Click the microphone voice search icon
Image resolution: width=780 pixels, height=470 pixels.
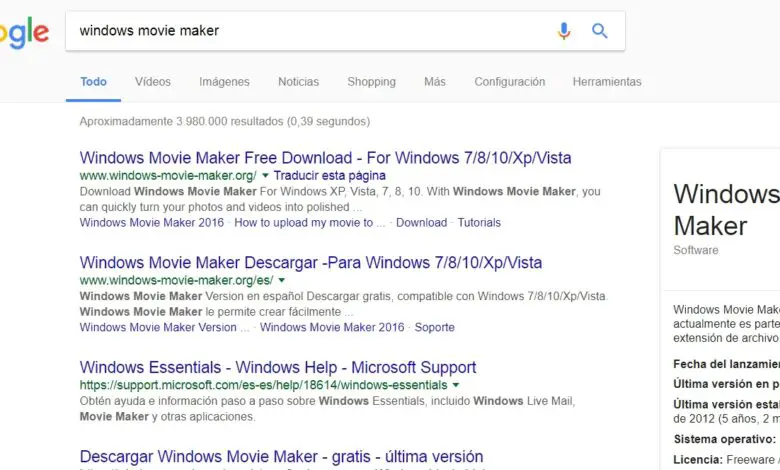[x=564, y=31]
